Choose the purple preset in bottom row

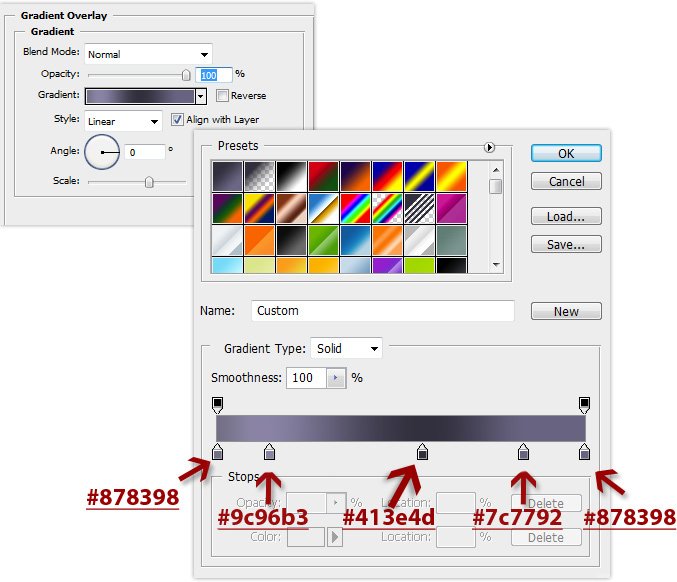coord(387,265)
